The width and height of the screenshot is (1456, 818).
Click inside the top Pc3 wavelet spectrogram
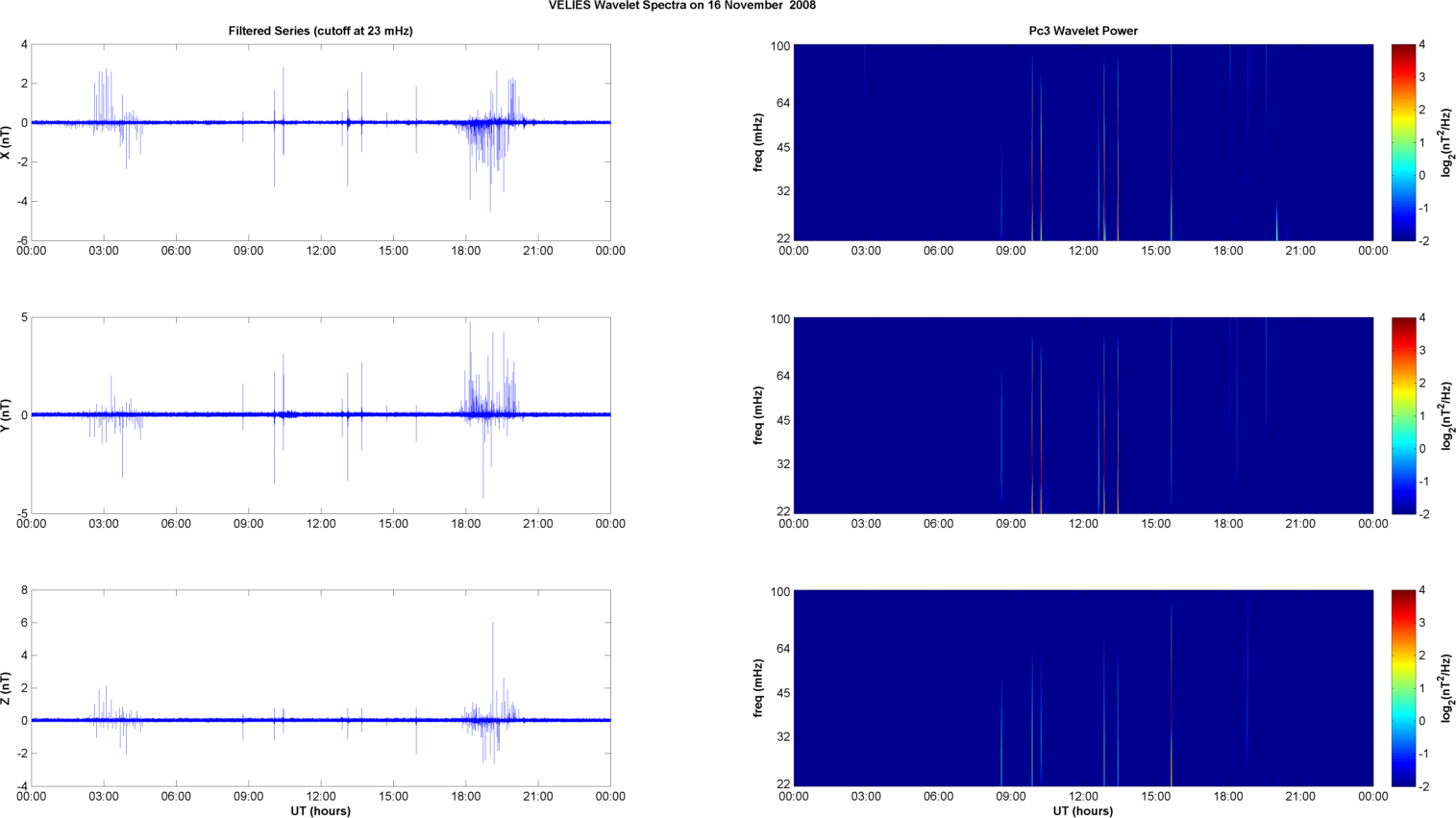point(1083,142)
